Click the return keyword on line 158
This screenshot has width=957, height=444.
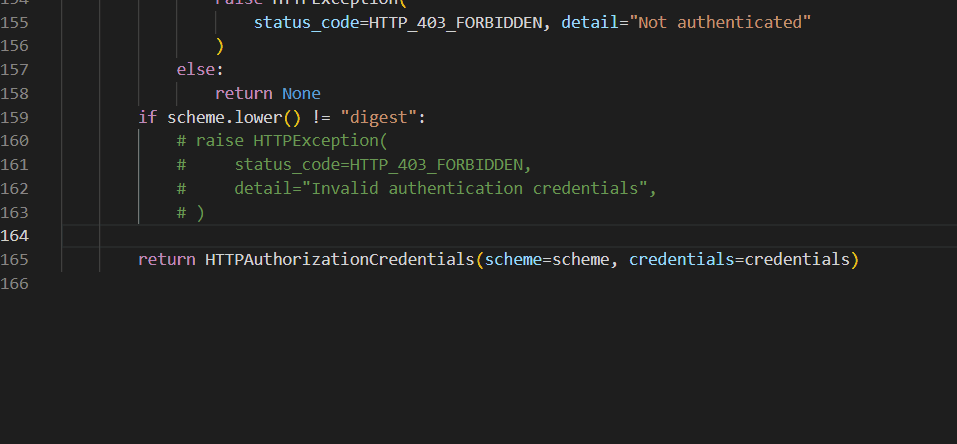pos(244,94)
